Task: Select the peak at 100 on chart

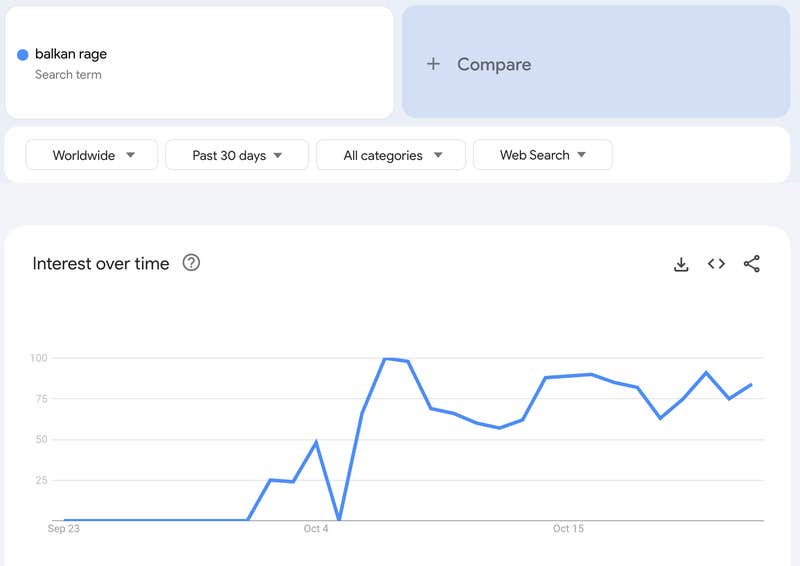Action: 385,359
